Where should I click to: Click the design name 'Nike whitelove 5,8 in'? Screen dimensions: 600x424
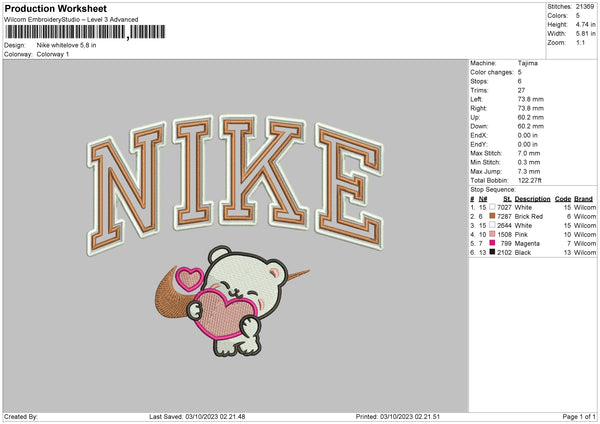pos(66,45)
